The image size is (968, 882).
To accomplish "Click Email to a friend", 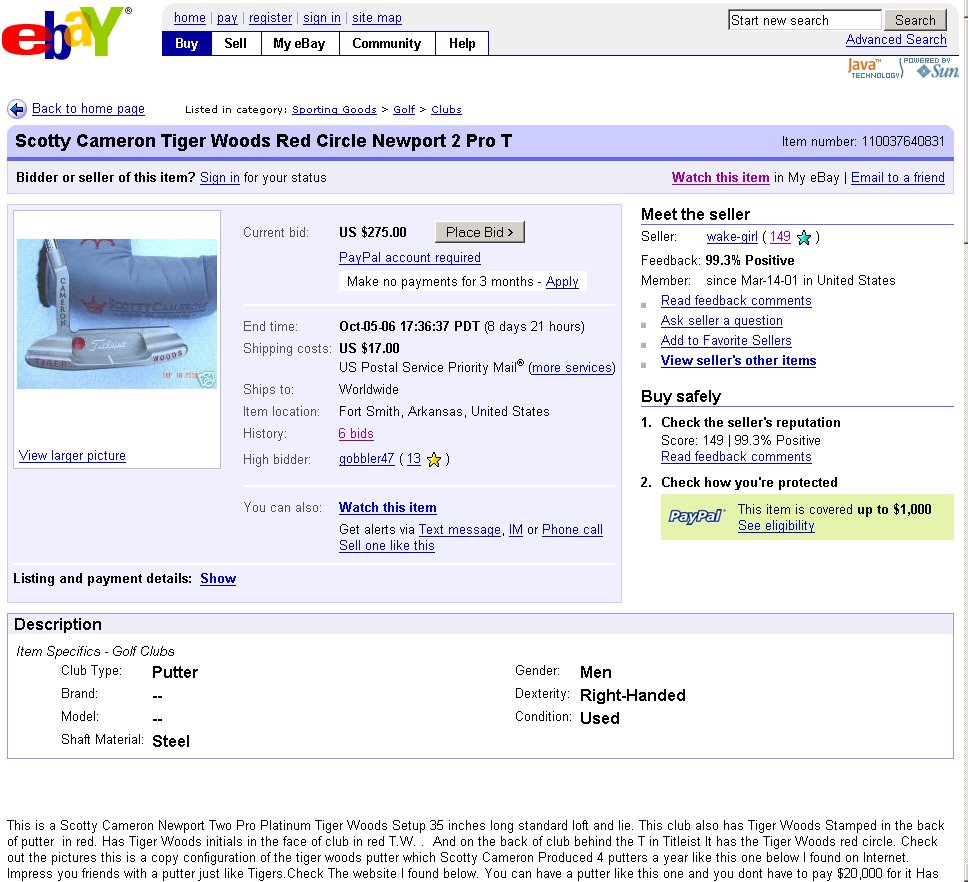I will pyautogui.click(x=898, y=178).
